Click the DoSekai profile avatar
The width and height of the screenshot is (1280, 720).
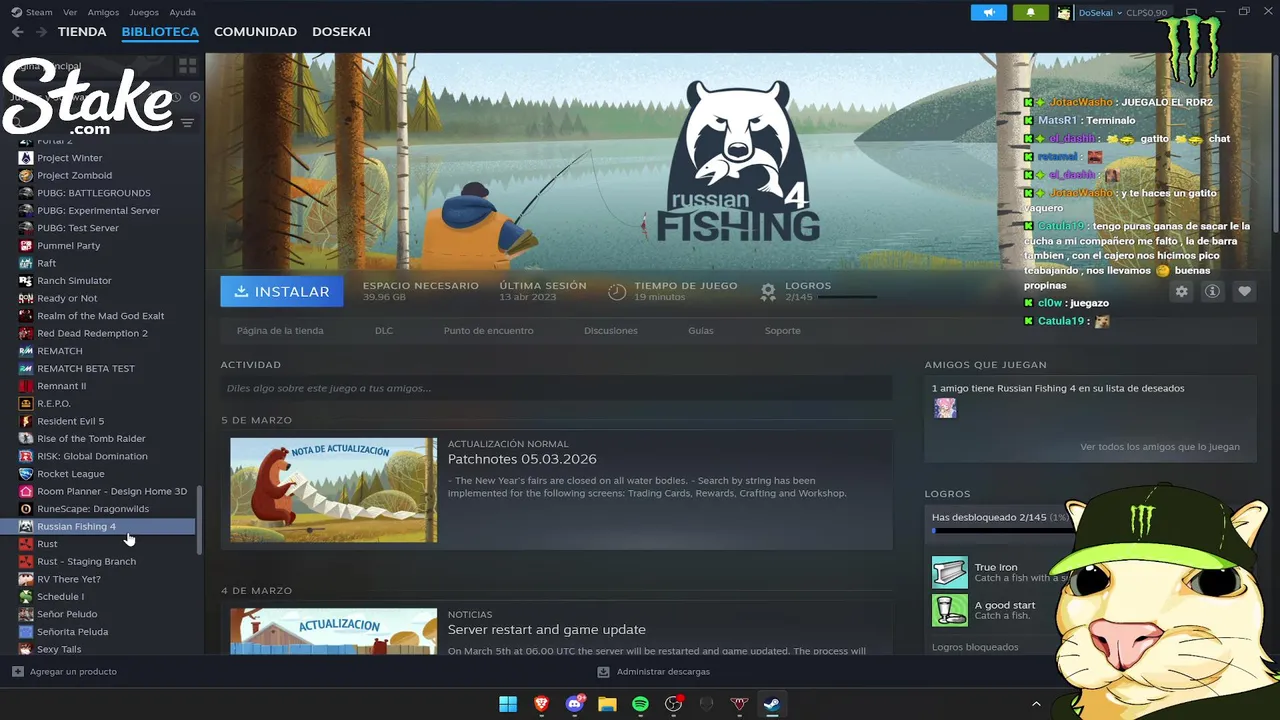point(1064,13)
